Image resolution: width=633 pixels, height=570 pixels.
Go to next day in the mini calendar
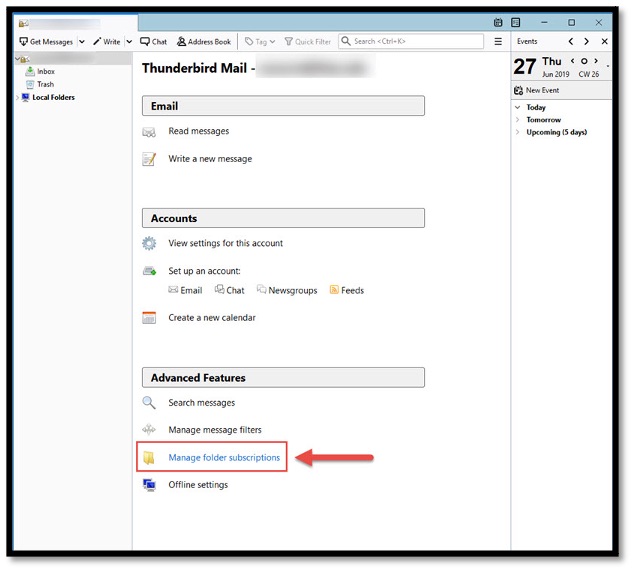[596, 61]
